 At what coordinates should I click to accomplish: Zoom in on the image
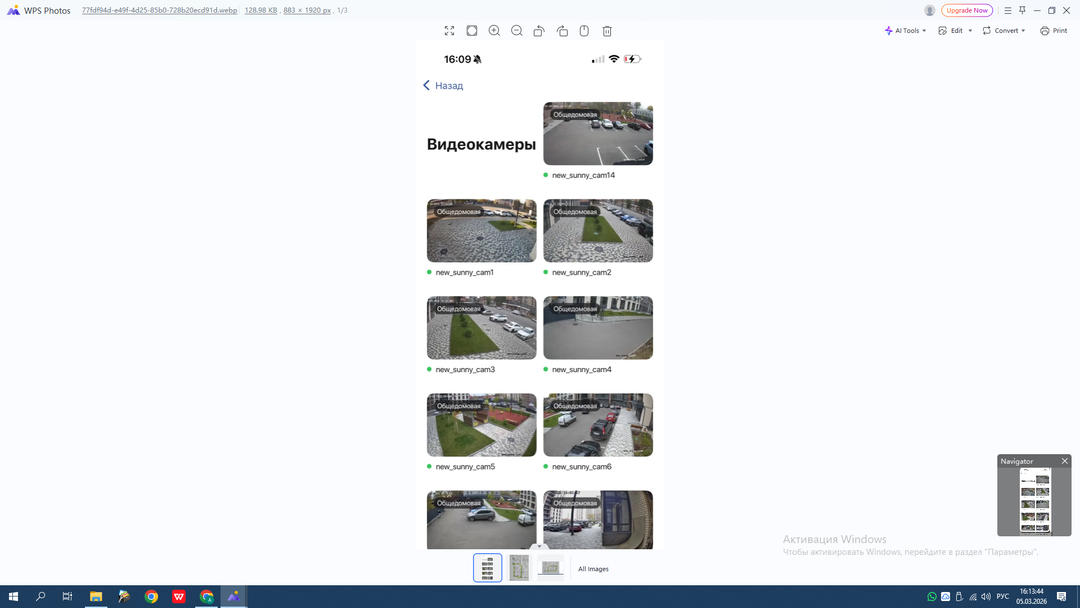click(494, 31)
